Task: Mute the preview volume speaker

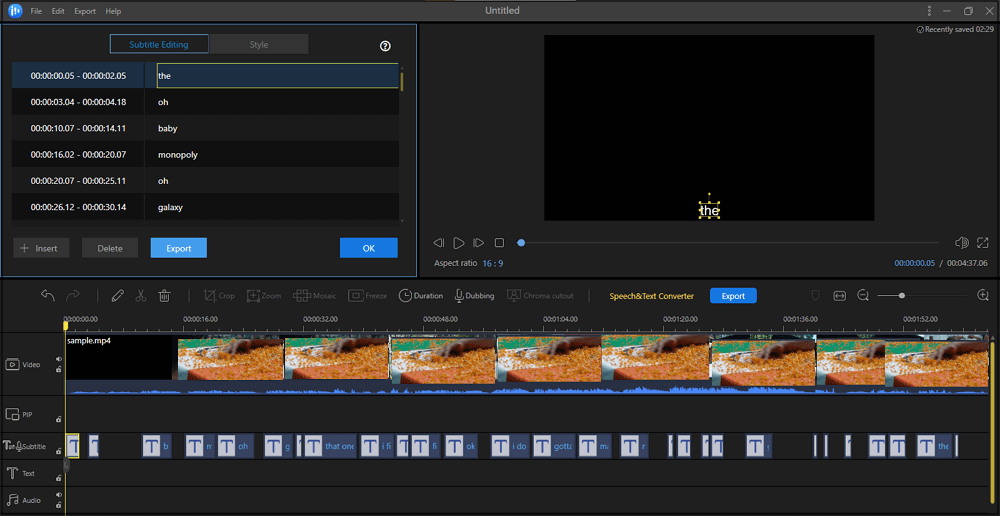Action: click(961, 243)
